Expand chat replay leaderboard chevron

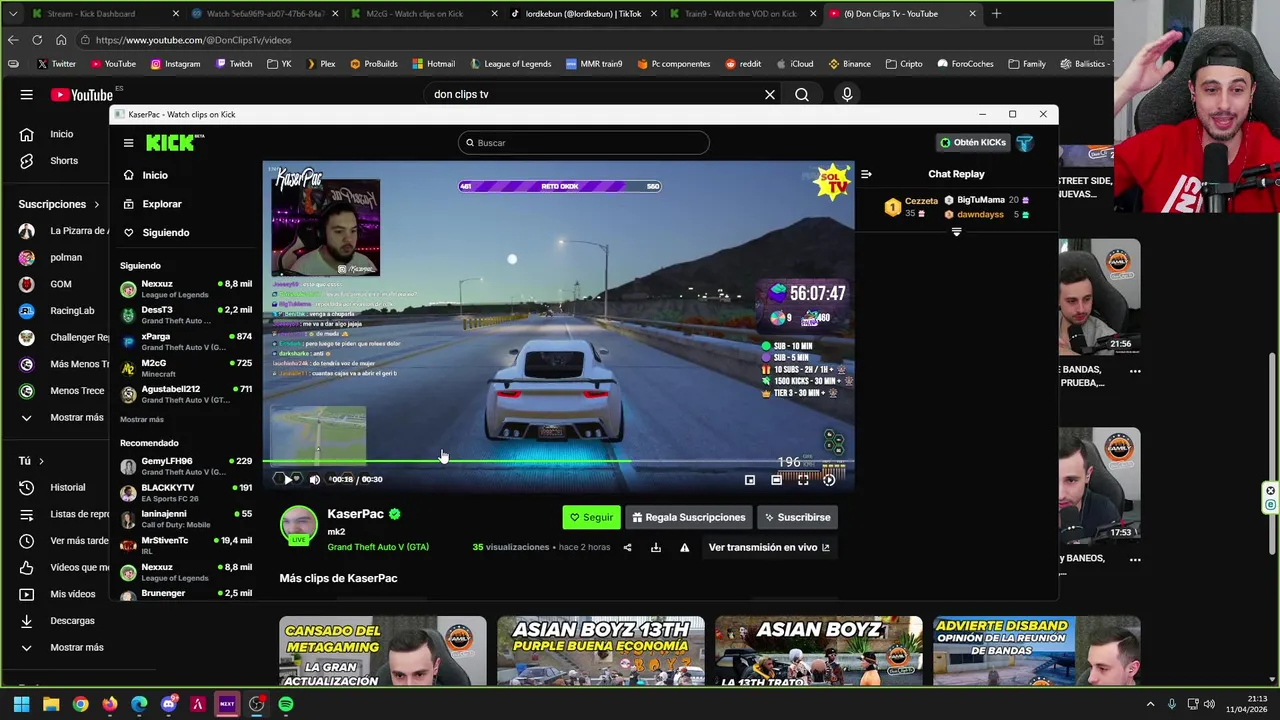956,232
